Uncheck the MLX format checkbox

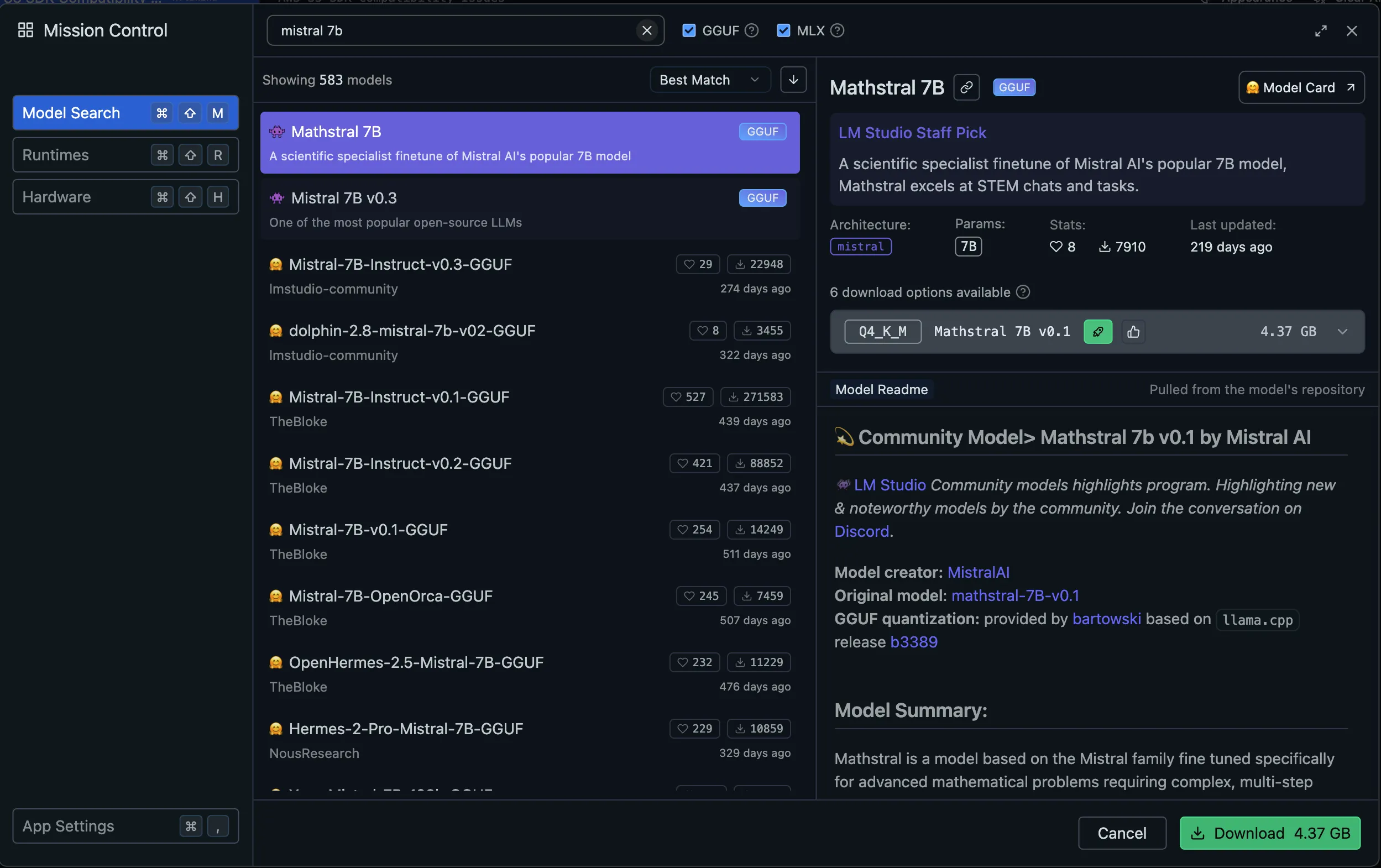pyautogui.click(x=783, y=30)
